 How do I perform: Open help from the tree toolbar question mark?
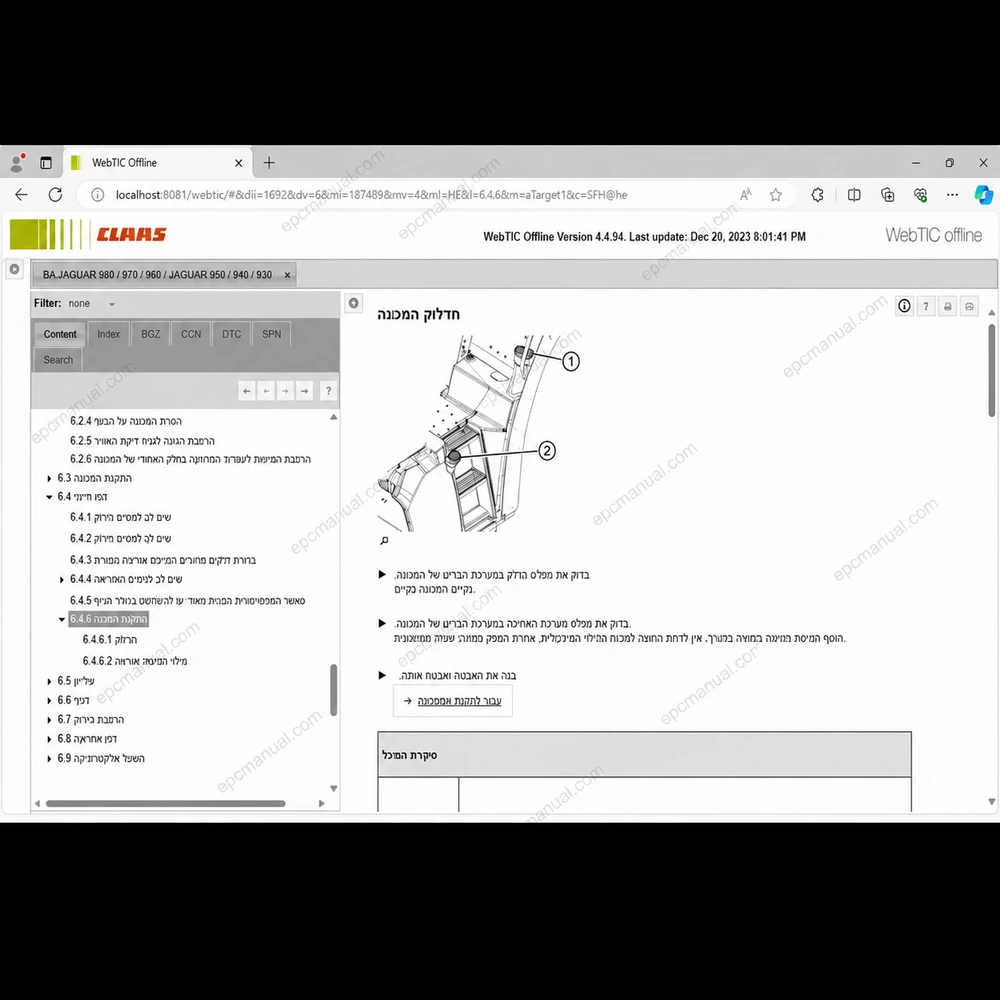click(328, 391)
